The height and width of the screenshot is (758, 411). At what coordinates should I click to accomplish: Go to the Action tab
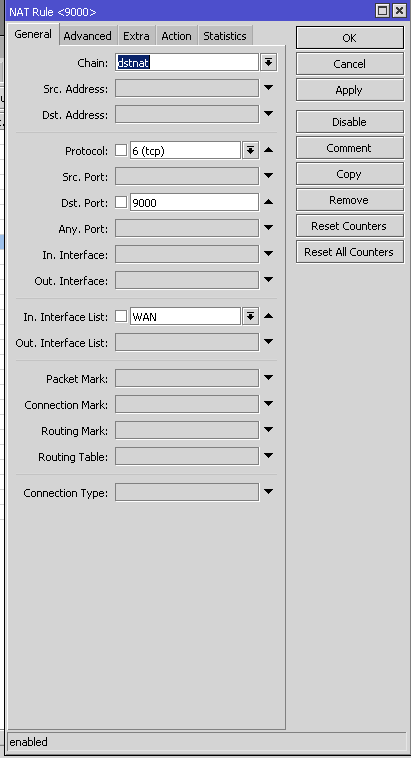click(x=176, y=36)
